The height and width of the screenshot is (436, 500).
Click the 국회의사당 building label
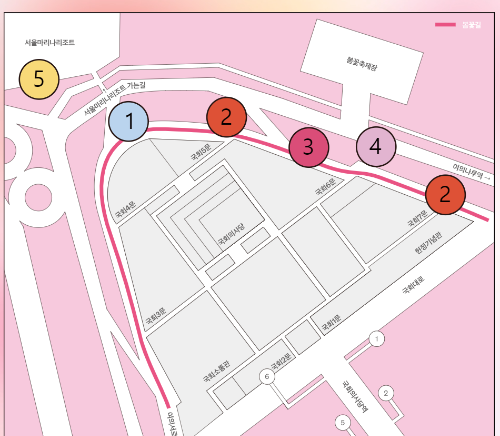(232, 234)
